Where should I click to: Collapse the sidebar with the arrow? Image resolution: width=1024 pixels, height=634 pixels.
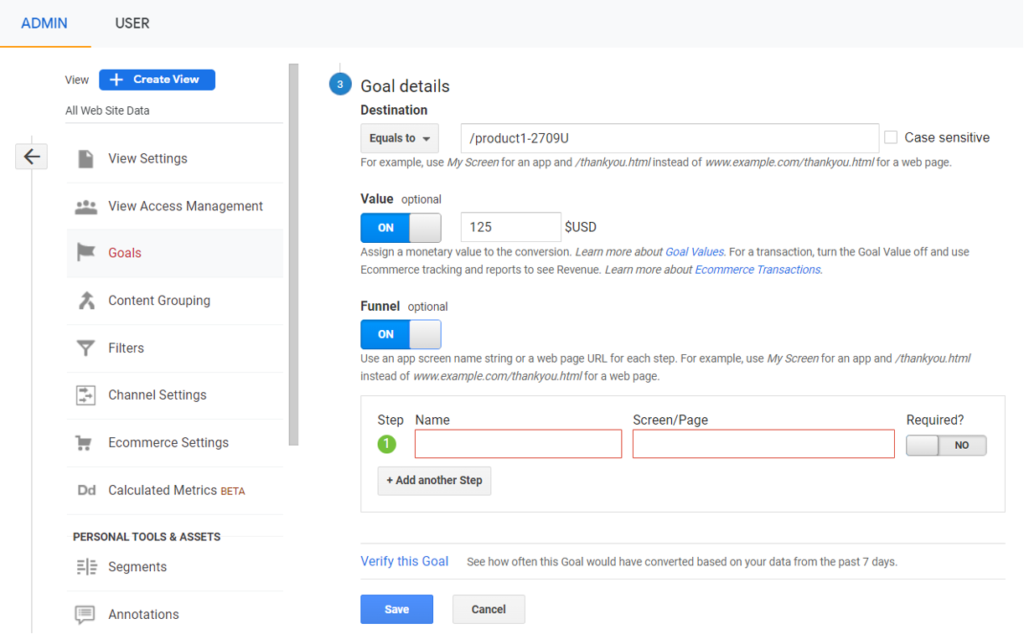tap(31, 156)
